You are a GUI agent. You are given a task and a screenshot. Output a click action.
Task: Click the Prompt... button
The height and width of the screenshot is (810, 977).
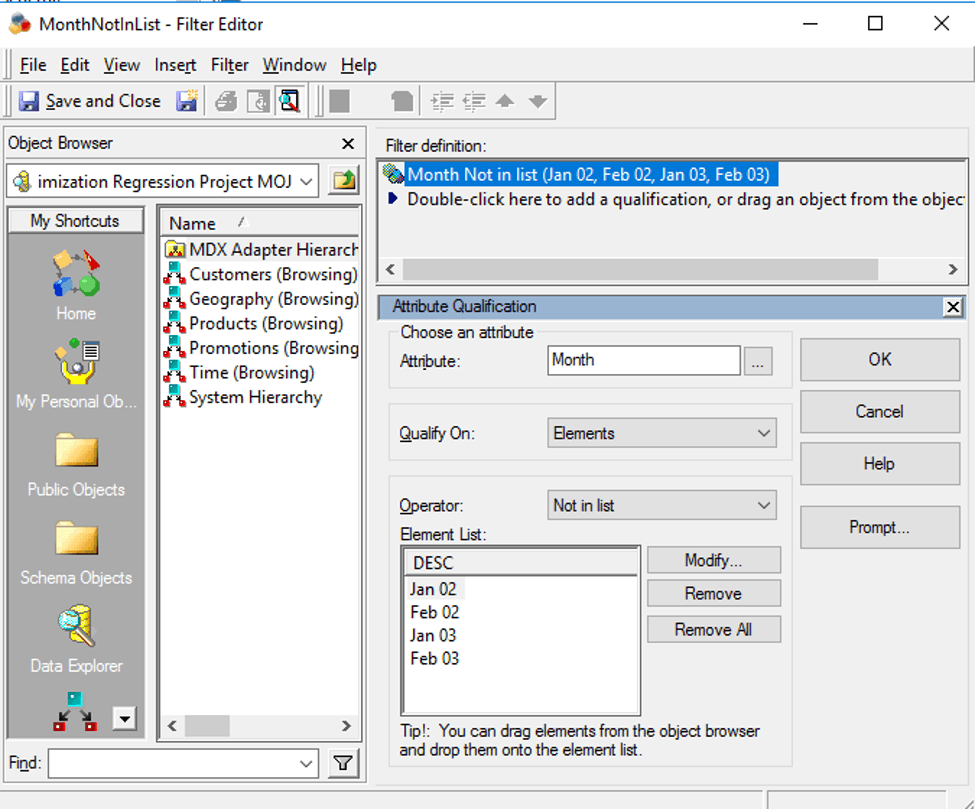point(879,528)
